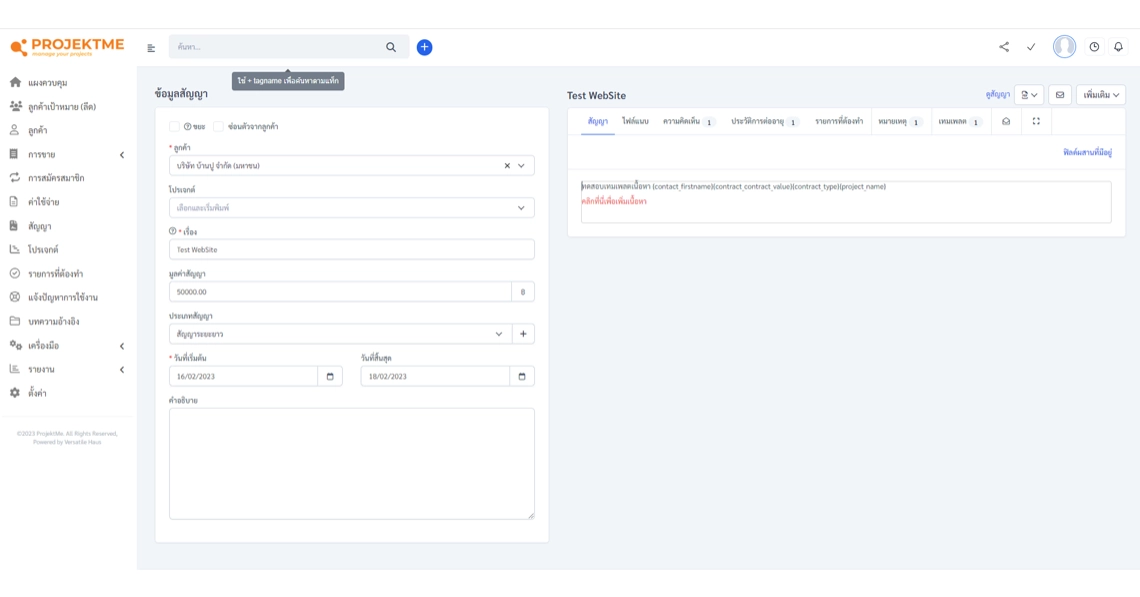Screen dimensions: 1140x597
Task: Switch to the ไฟล์แนบ attachments tab
Action: (x=635, y=122)
